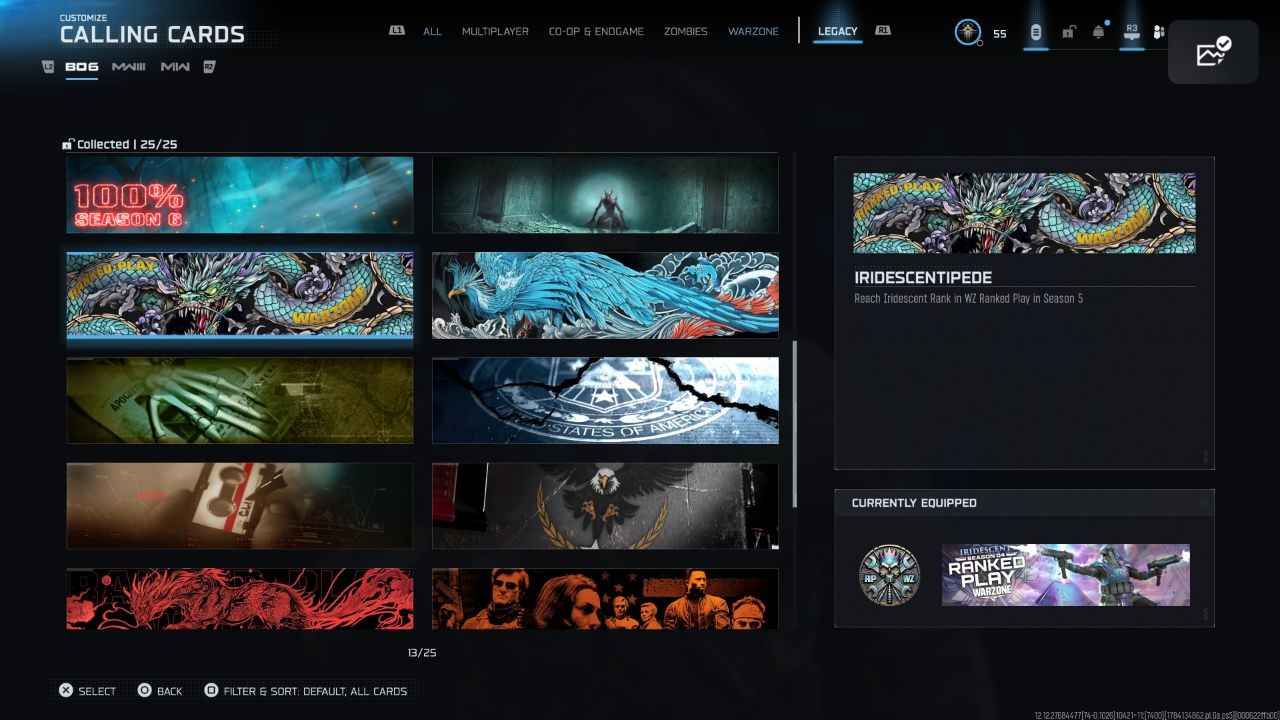The image size is (1280, 720).
Task: Switch to the MWII game filter tab
Action: click(x=176, y=67)
